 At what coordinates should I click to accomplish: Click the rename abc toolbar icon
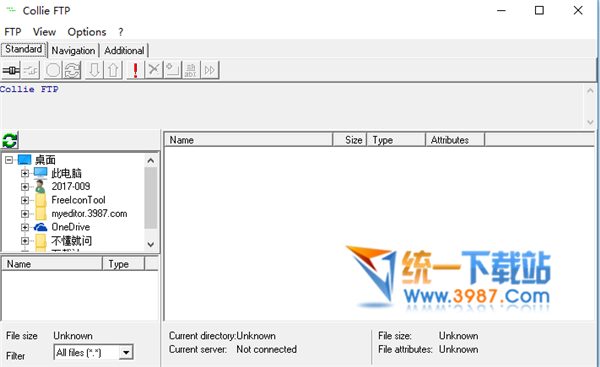point(191,70)
